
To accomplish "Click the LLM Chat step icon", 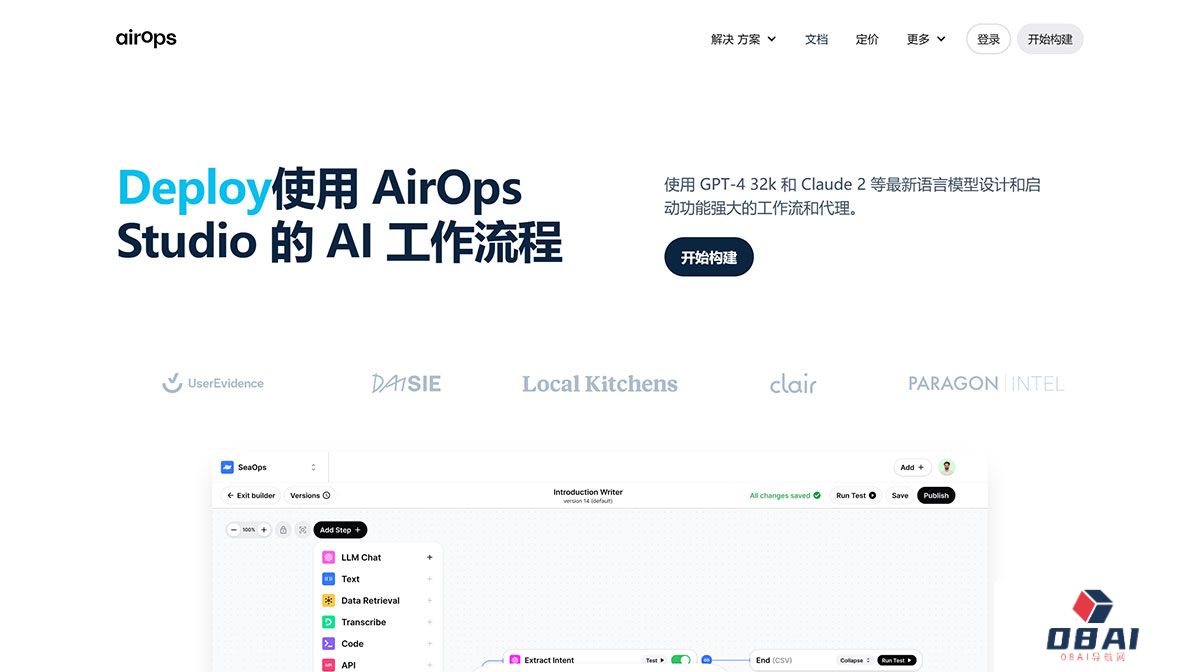I will (x=328, y=557).
